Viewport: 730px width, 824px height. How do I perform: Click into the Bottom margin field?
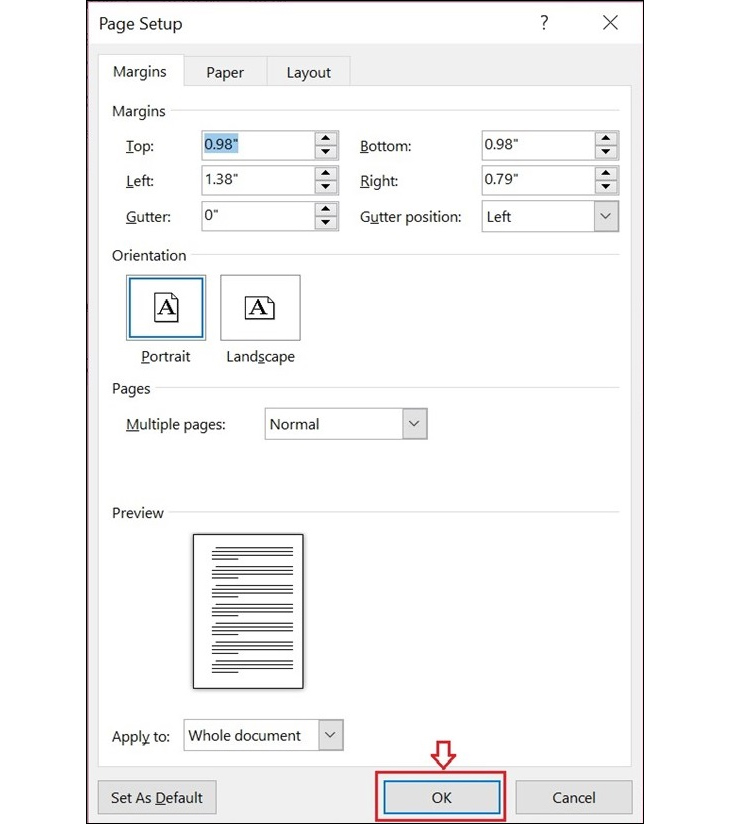(x=539, y=145)
